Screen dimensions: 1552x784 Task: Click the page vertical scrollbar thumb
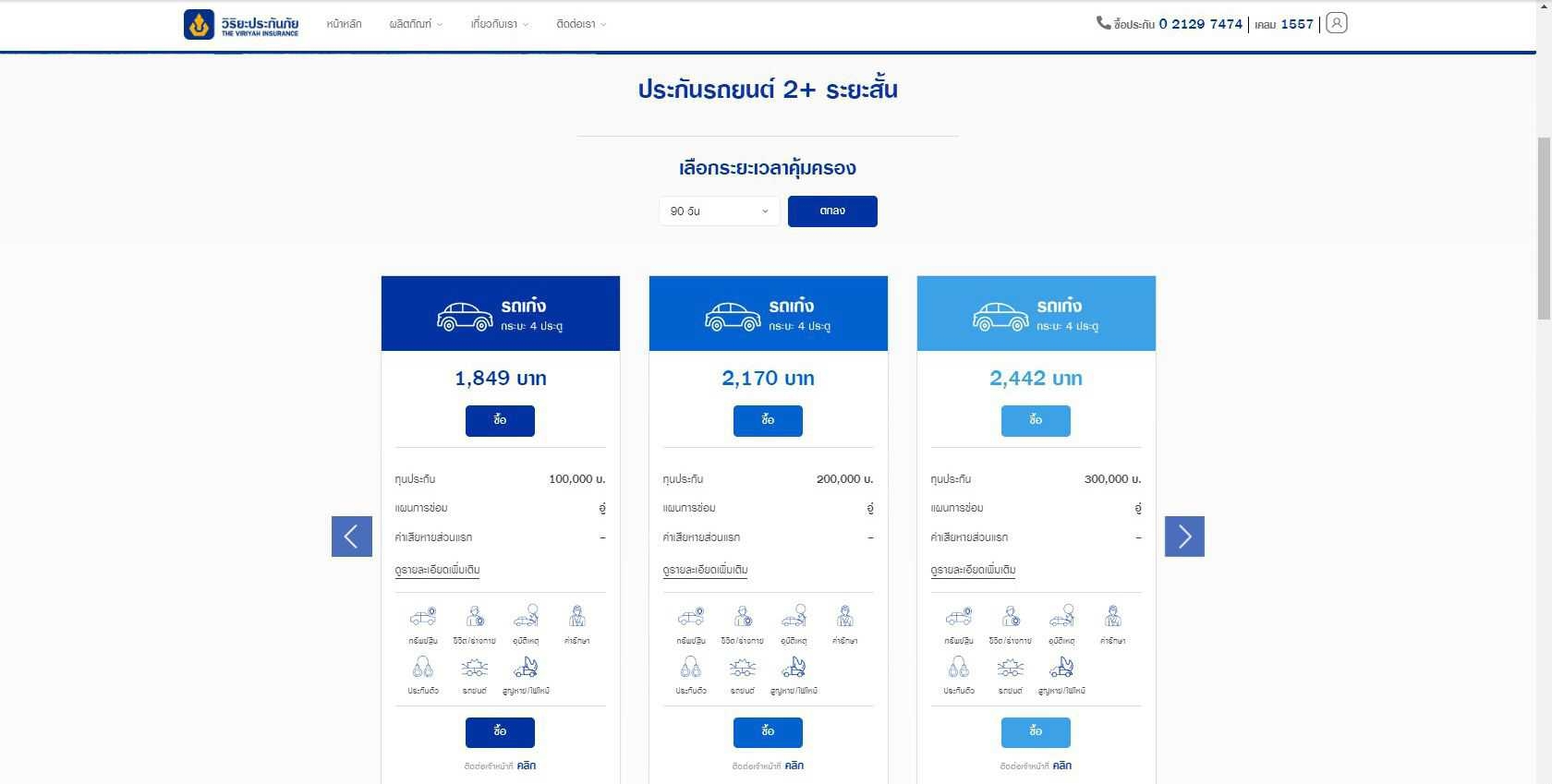pos(1544,227)
